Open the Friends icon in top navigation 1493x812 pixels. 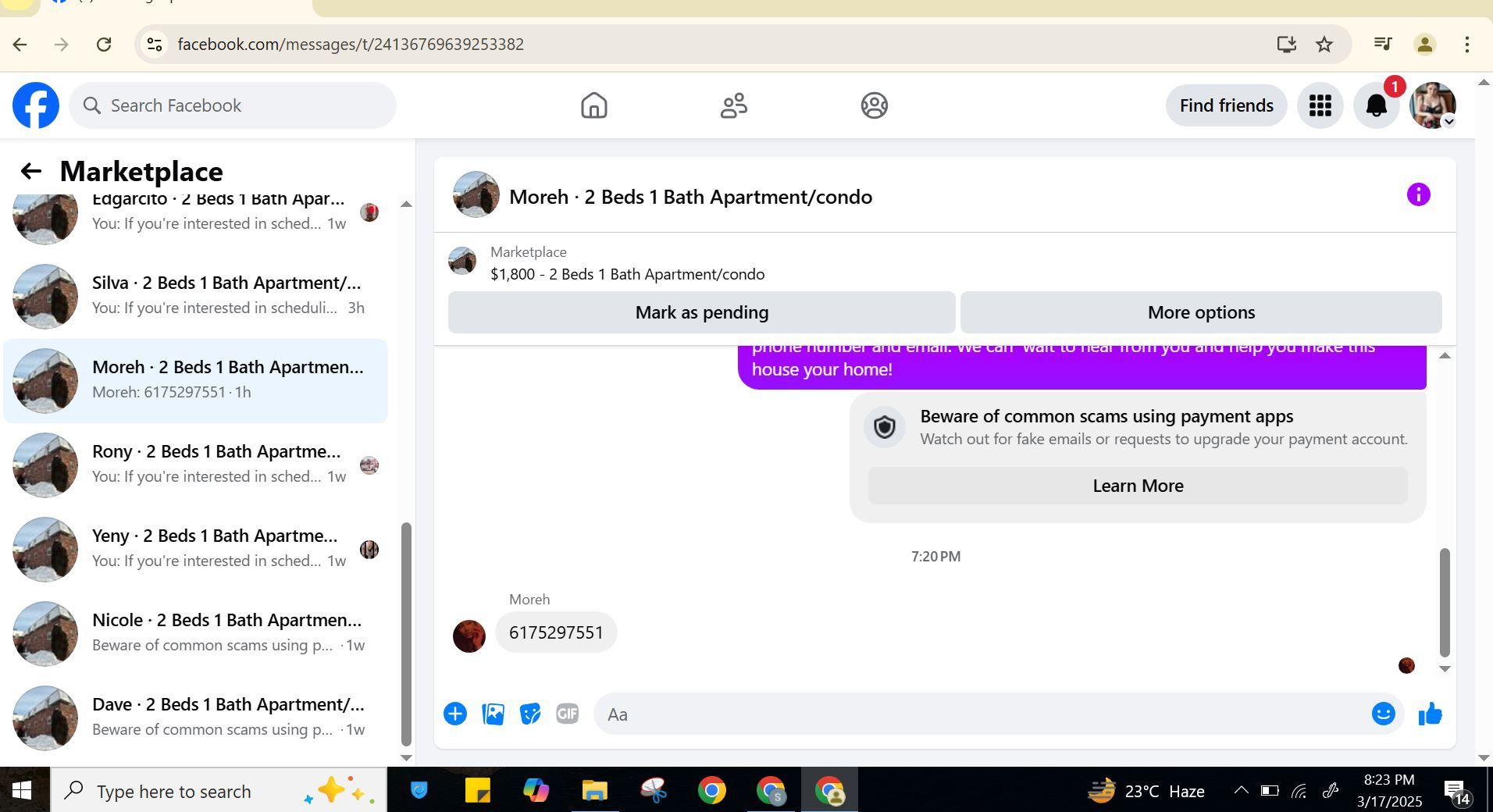[x=734, y=105]
